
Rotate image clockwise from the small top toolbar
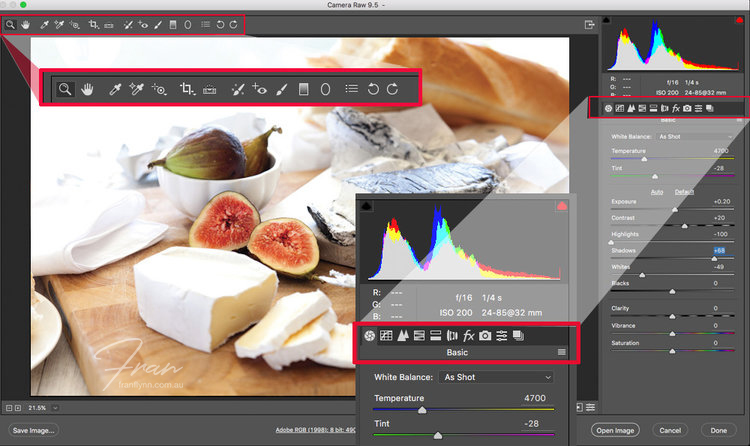(233, 24)
